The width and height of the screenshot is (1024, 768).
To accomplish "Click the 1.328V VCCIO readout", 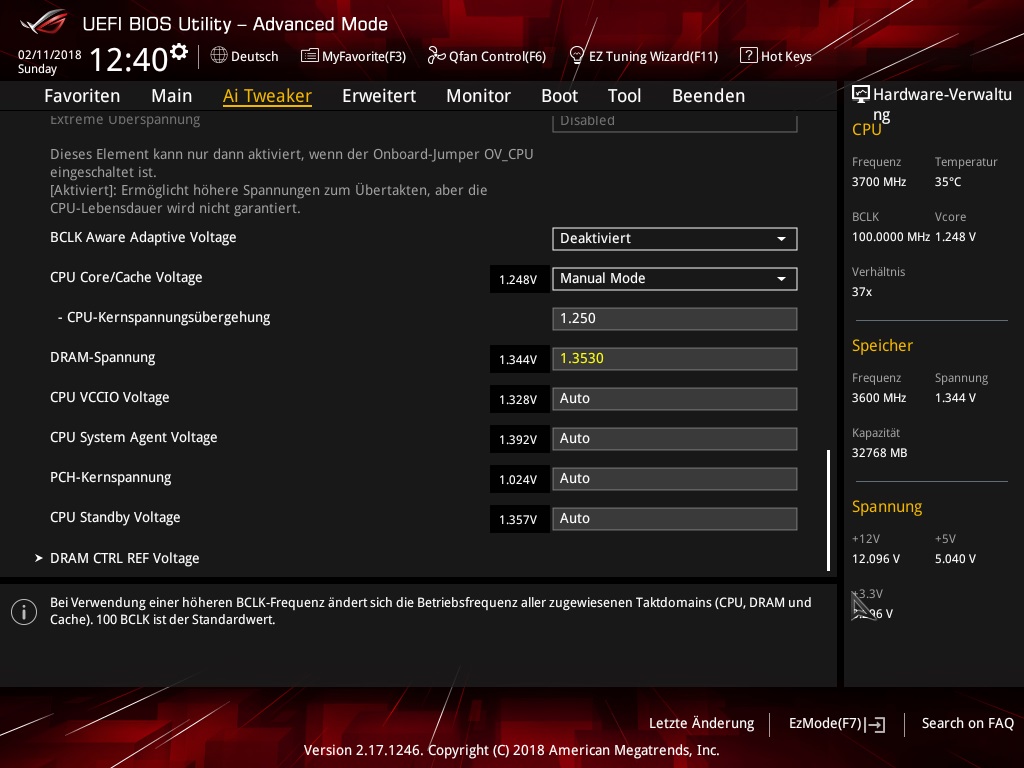I will (x=519, y=400).
